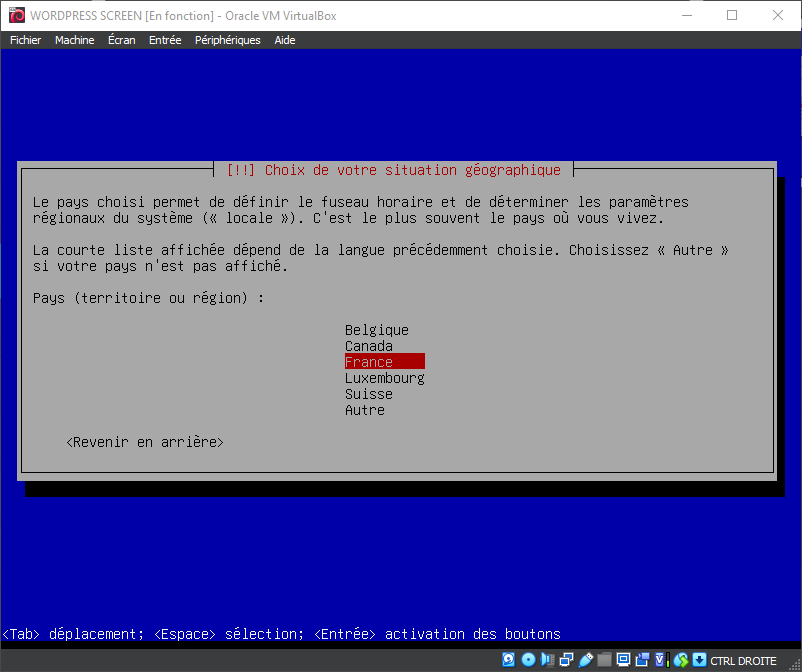Pick Suisse as the country
This screenshot has height=672, width=802.
[368, 394]
